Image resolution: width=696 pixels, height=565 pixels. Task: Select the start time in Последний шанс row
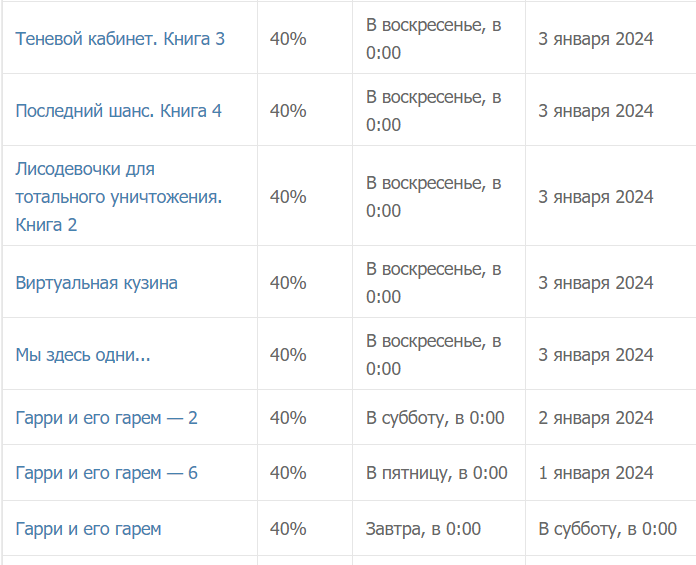pyautogui.click(x=433, y=111)
